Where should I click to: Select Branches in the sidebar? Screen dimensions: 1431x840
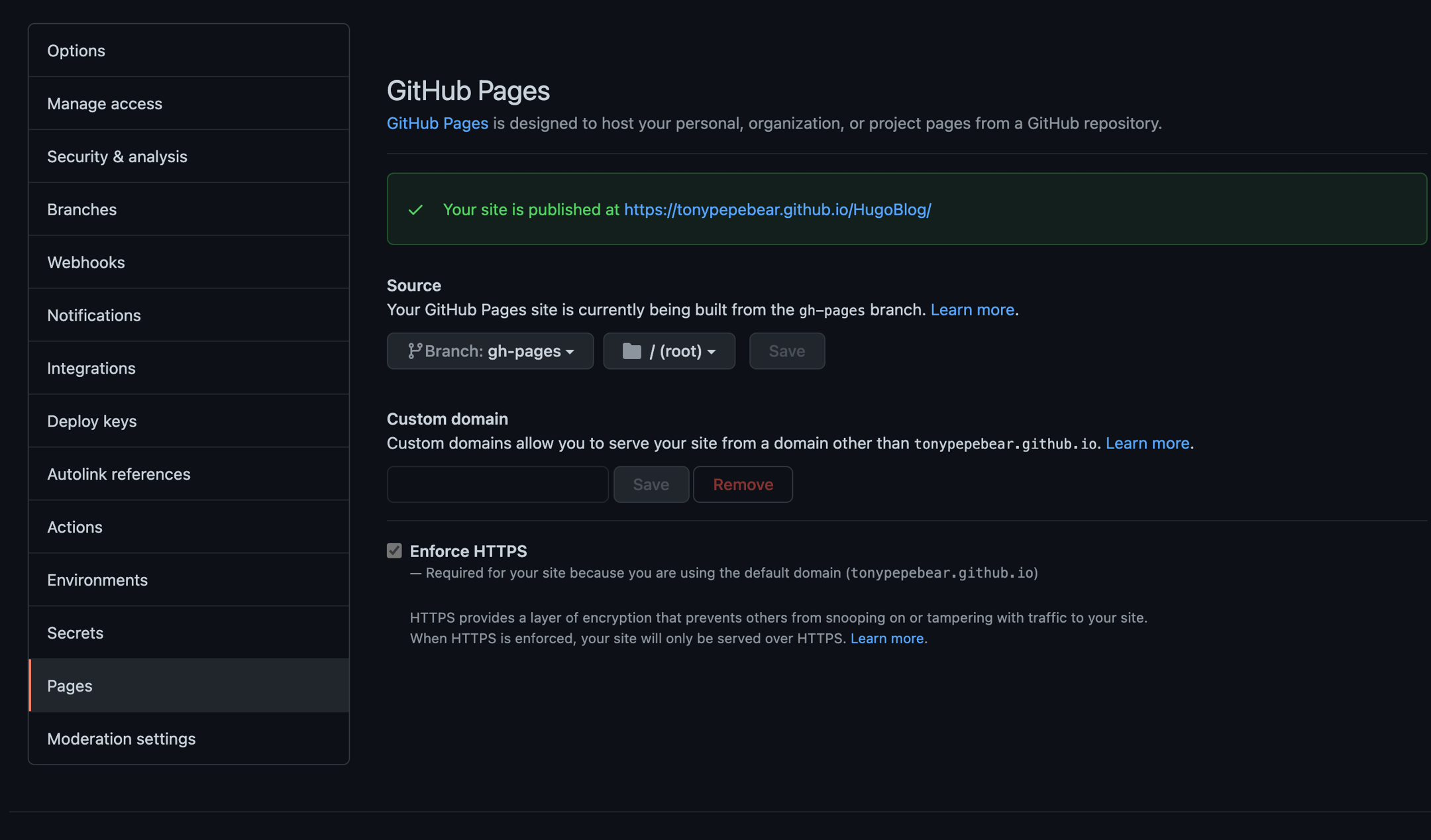[189, 209]
